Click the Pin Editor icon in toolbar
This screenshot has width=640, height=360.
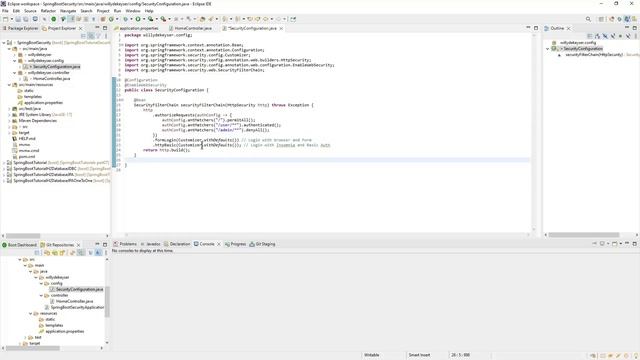[x=293, y=19]
